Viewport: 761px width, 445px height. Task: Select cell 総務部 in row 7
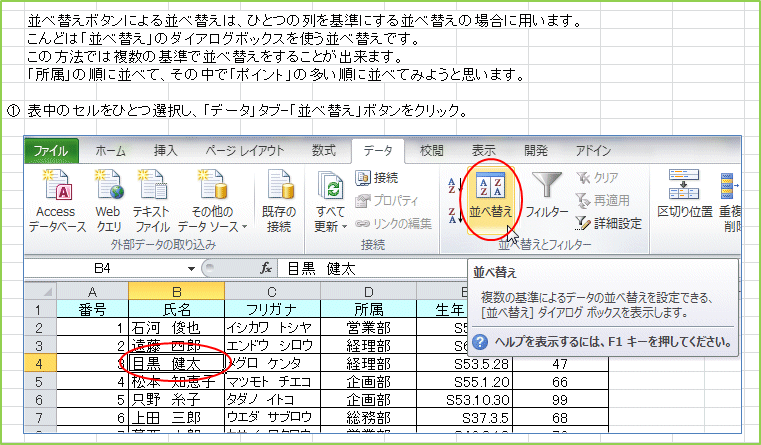pyautogui.click(x=368, y=417)
